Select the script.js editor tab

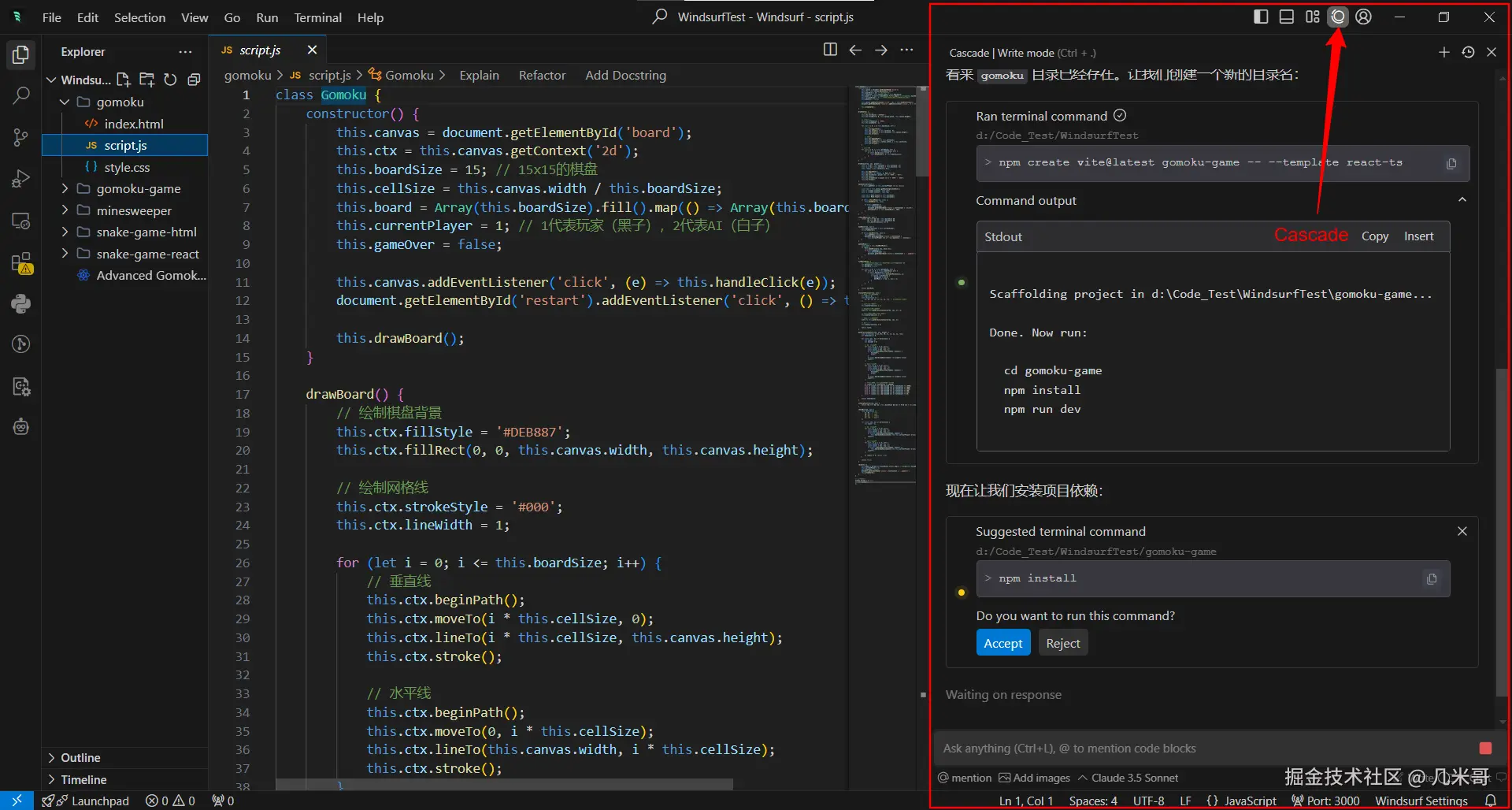coord(260,50)
